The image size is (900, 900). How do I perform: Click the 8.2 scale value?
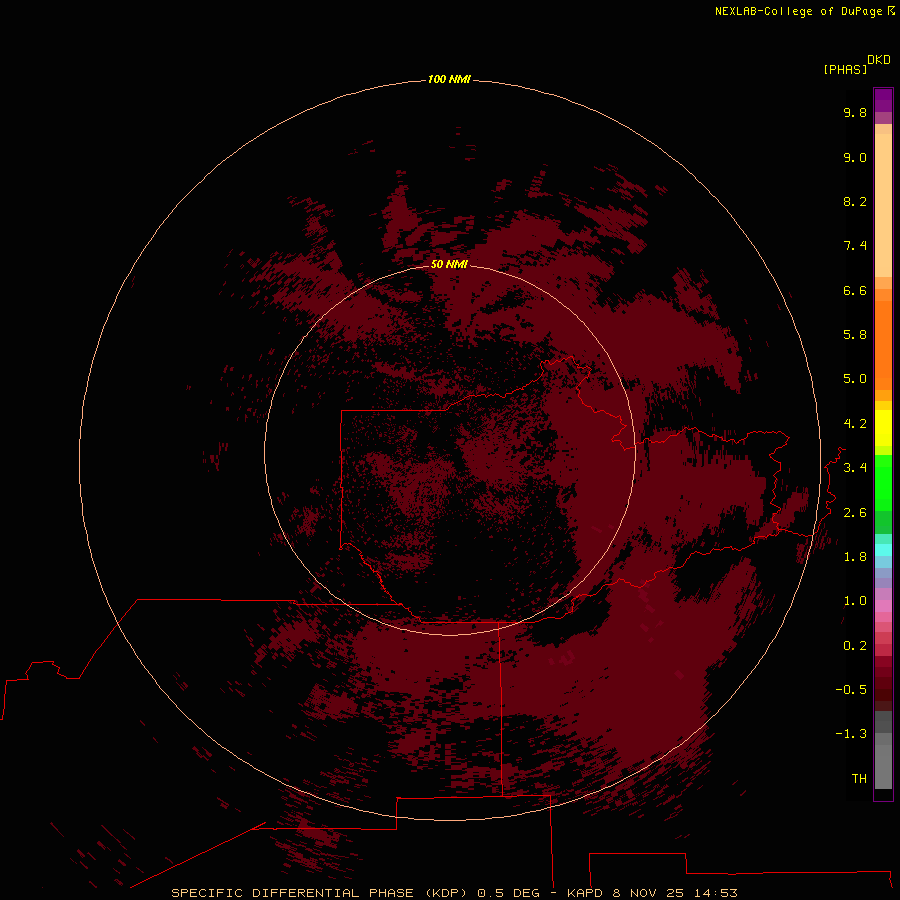(x=855, y=201)
